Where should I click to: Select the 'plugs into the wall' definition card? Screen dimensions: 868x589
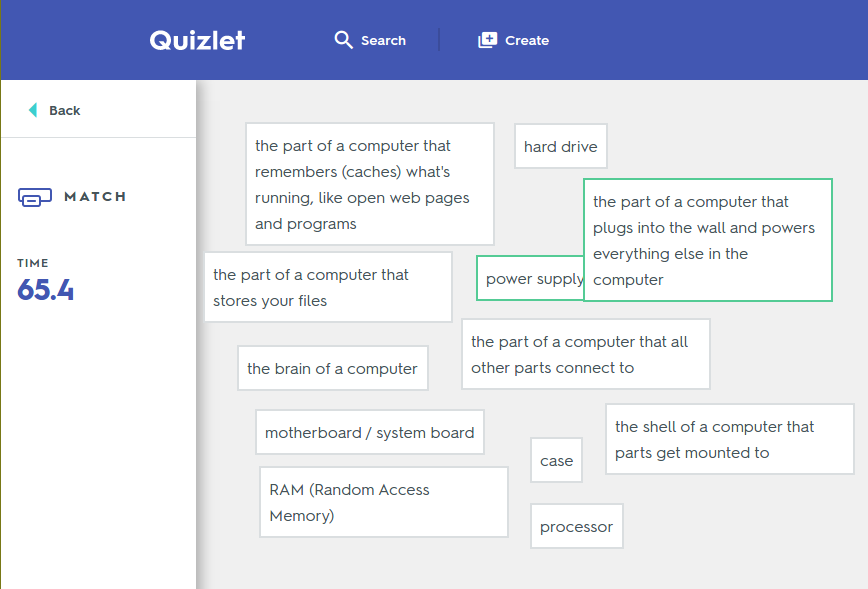click(708, 240)
